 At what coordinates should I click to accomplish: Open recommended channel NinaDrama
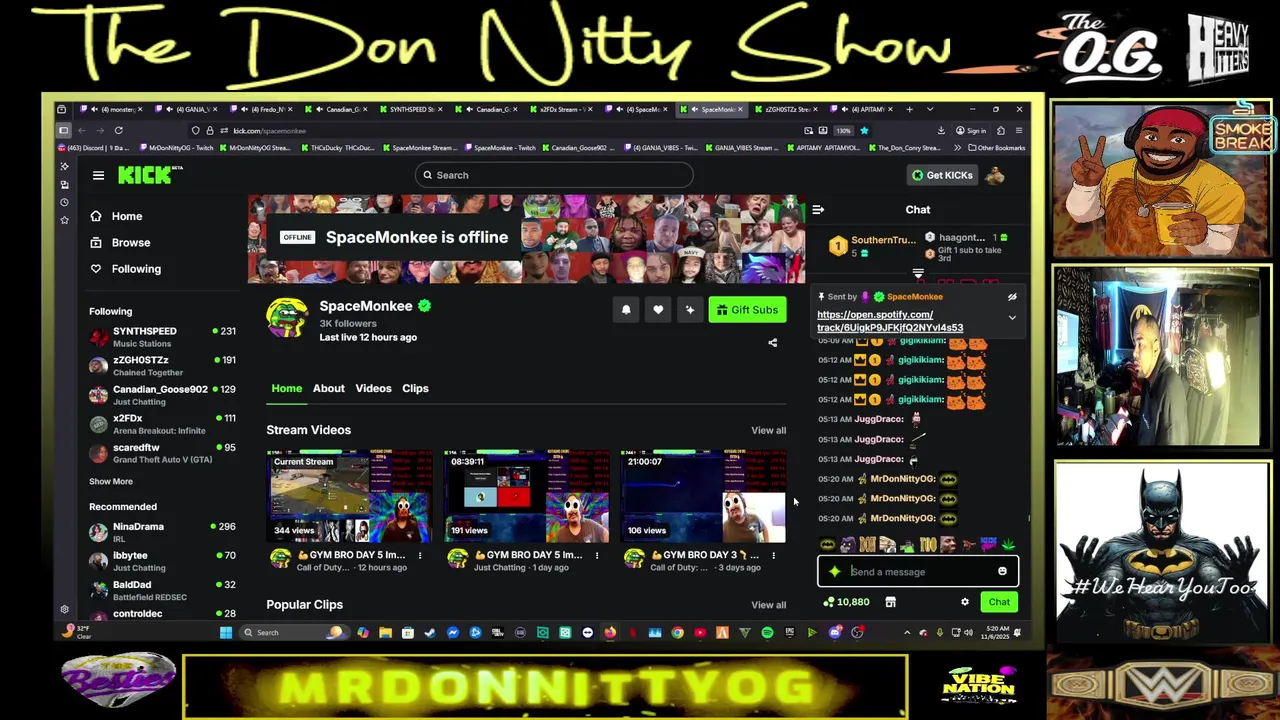(x=162, y=532)
